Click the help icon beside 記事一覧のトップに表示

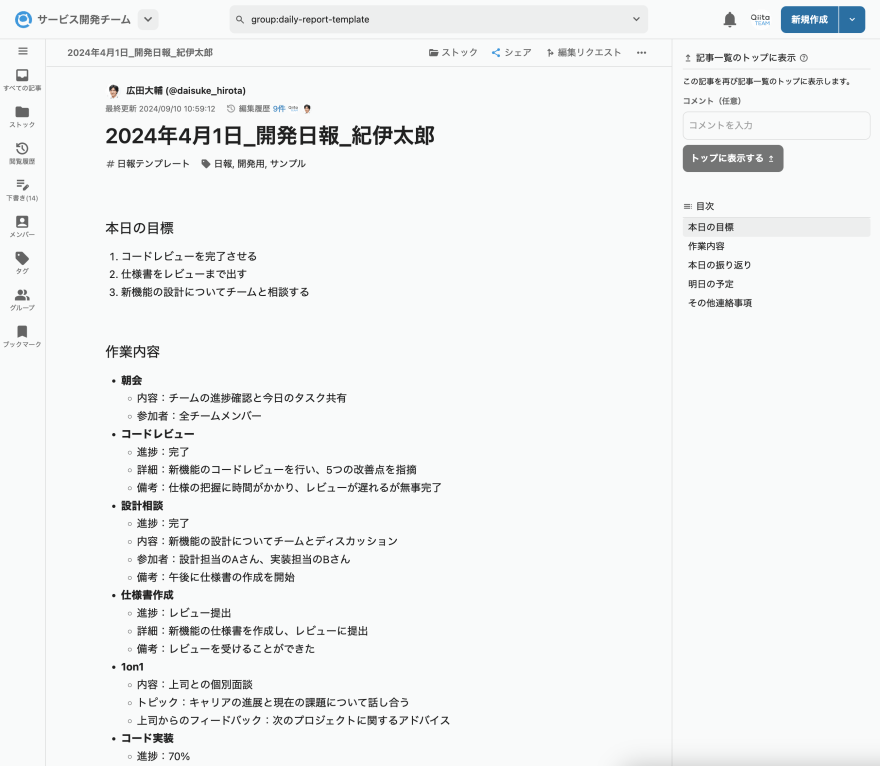[x=804, y=58]
